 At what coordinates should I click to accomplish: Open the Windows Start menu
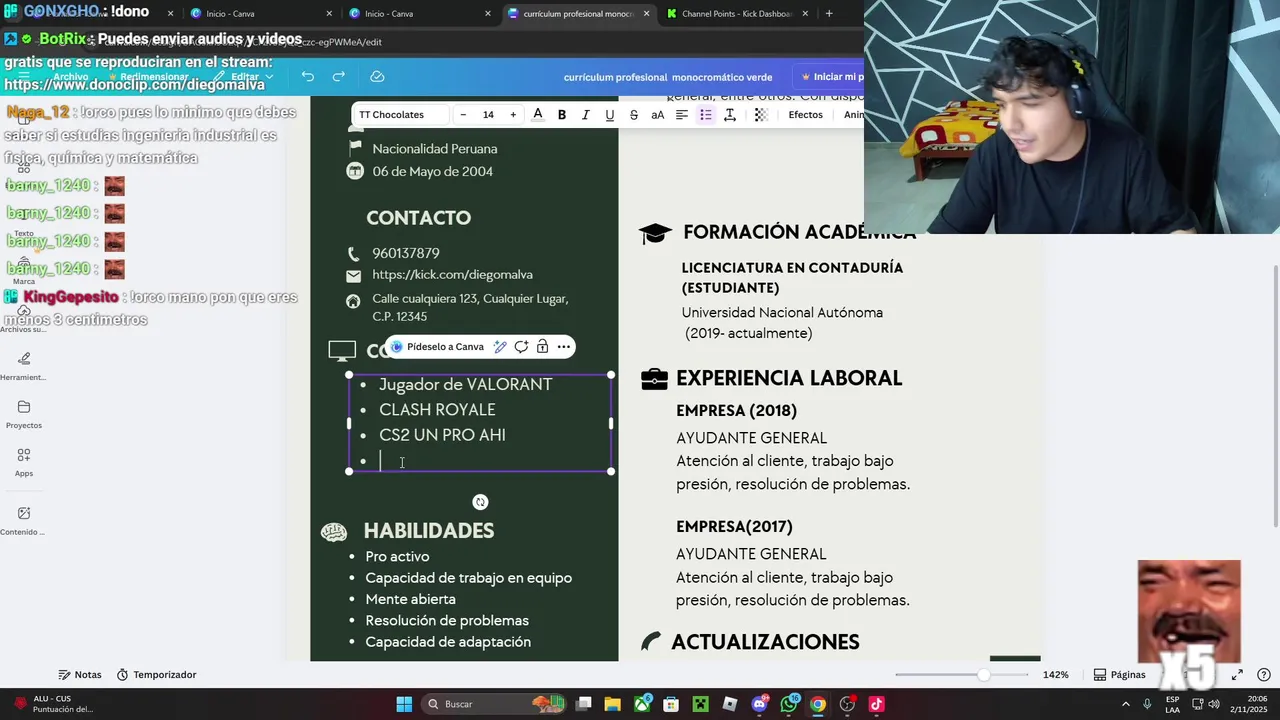pyautogui.click(x=404, y=704)
